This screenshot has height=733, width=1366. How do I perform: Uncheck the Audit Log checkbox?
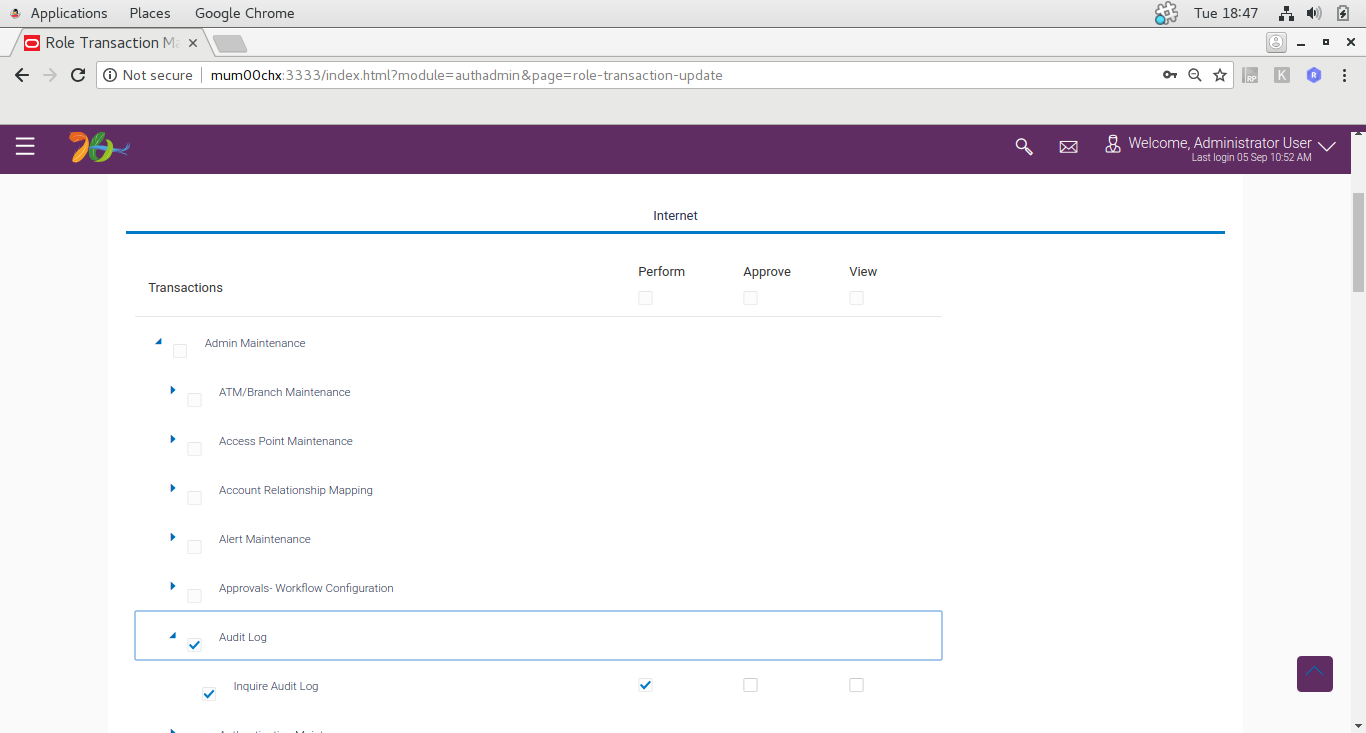point(195,645)
